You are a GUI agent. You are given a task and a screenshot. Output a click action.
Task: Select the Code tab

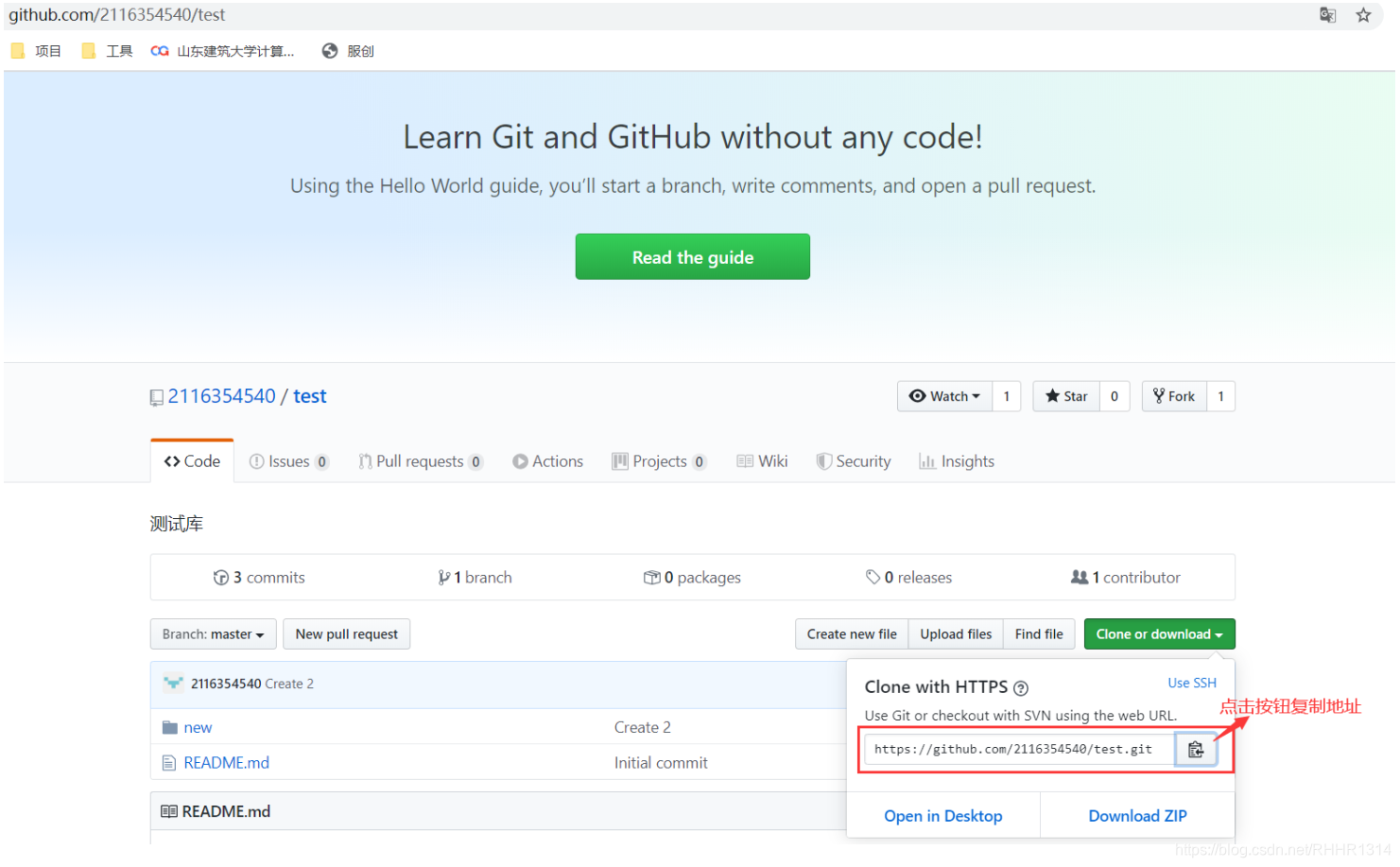(192, 461)
